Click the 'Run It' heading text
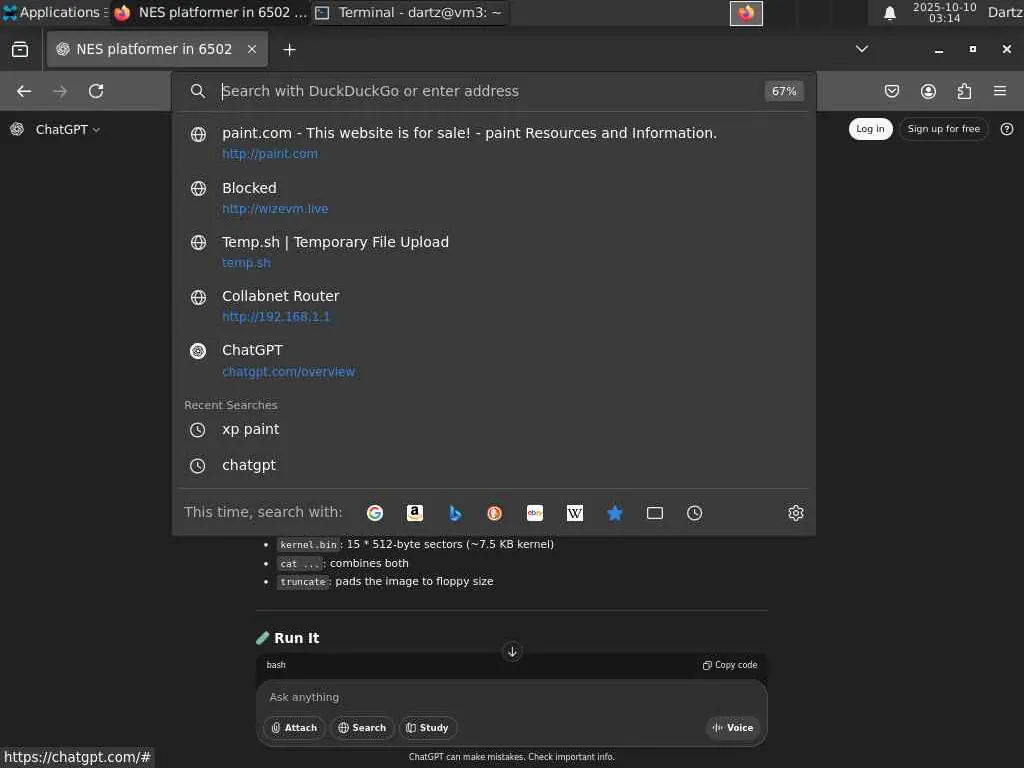Screen dimensions: 1024x768 click(296, 638)
